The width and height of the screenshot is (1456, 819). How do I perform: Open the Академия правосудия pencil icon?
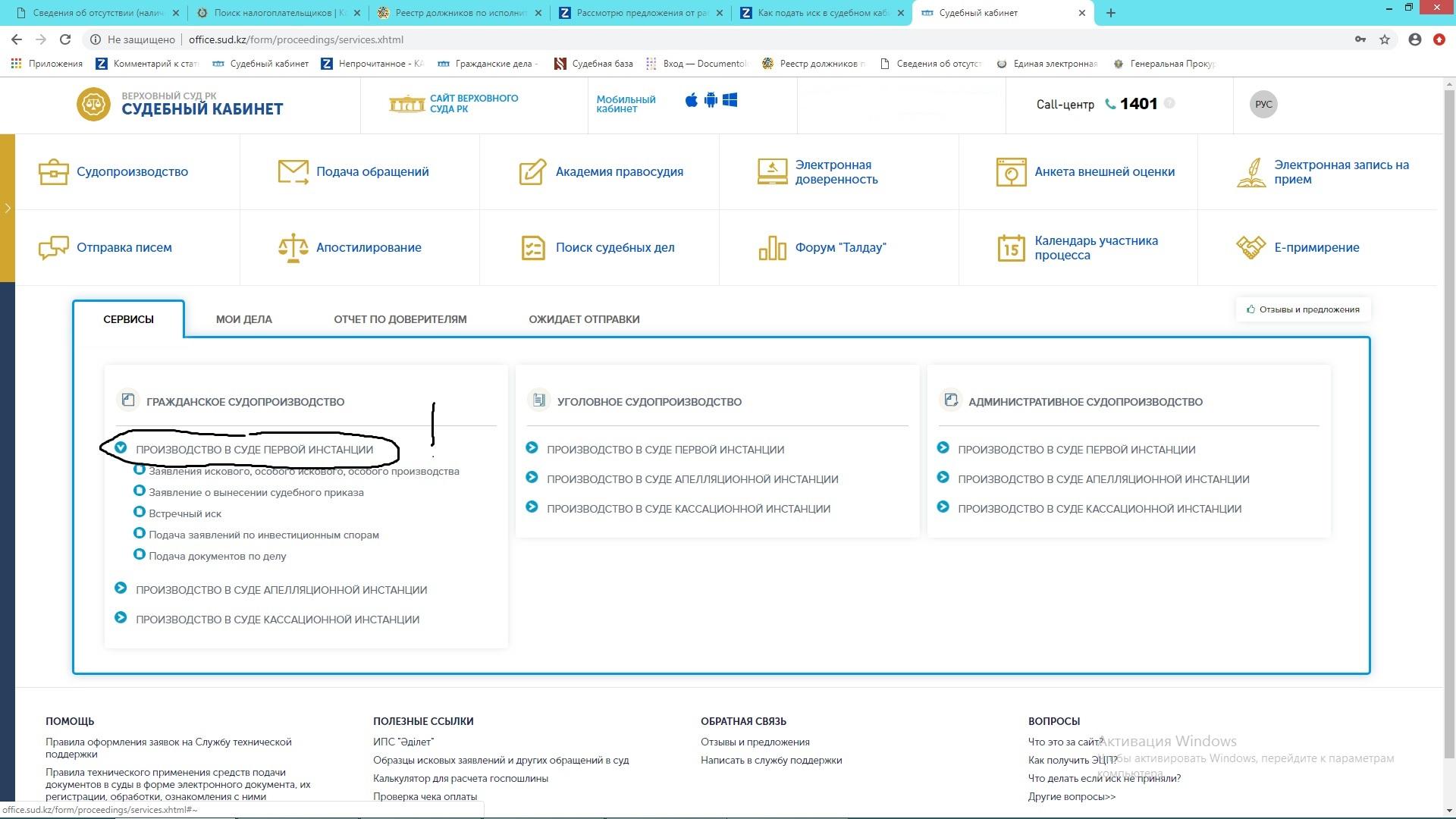[532, 171]
